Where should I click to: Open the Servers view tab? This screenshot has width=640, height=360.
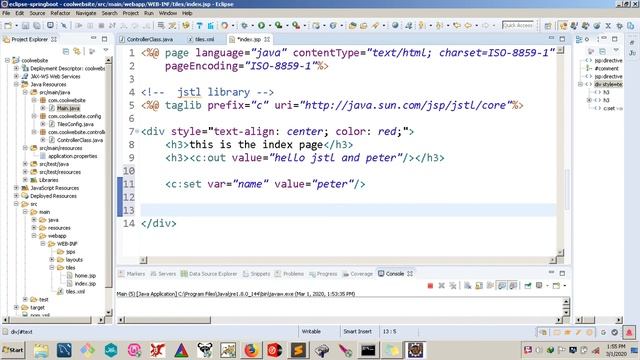[x=163, y=274]
